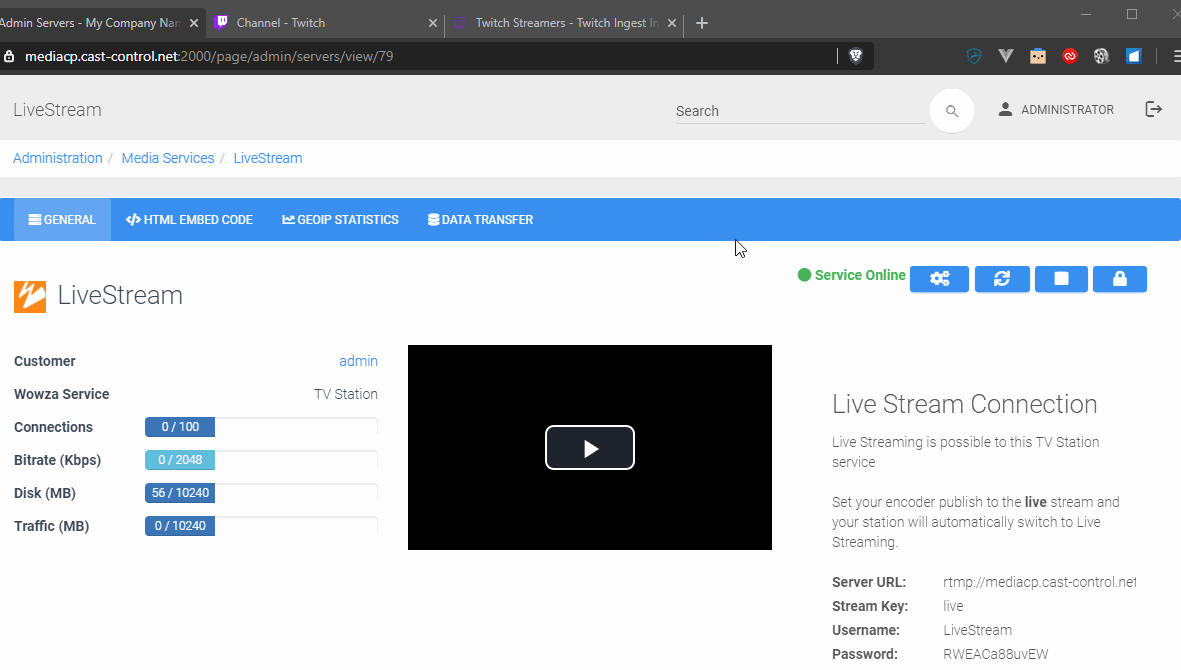Stop the service with the square button
This screenshot has height=670, width=1181.
1061,279
